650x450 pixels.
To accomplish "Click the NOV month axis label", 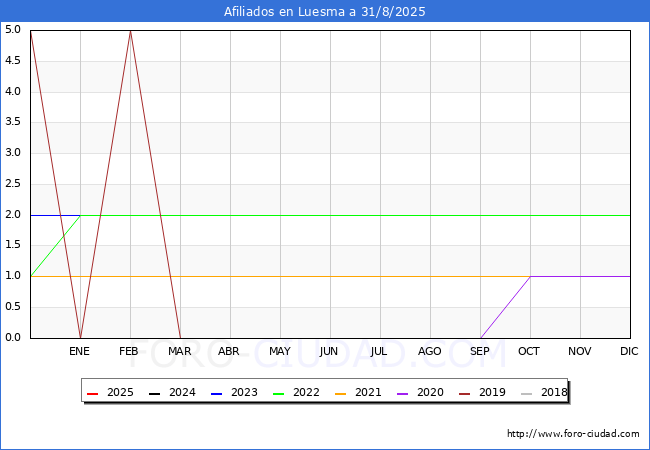I will tap(580, 351).
